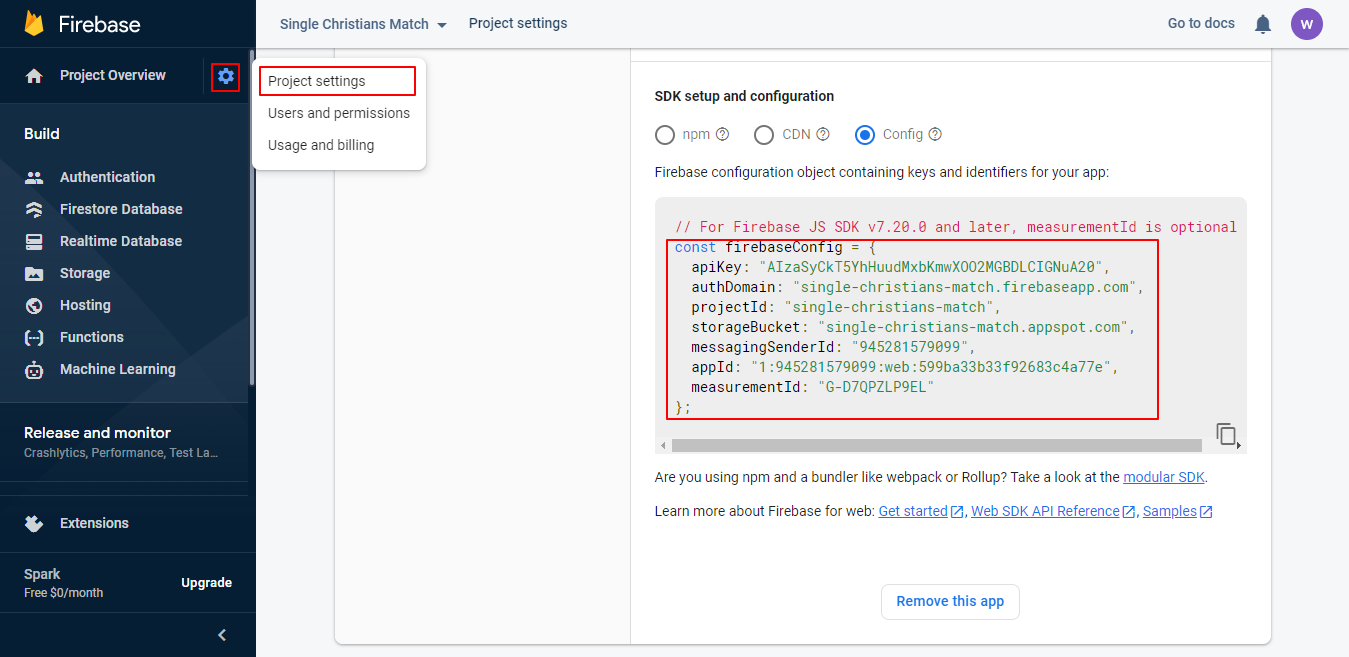The height and width of the screenshot is (657, 1349).
Task: Collapse the sidebar with the chevron
Action: click(x=222, y=635)
